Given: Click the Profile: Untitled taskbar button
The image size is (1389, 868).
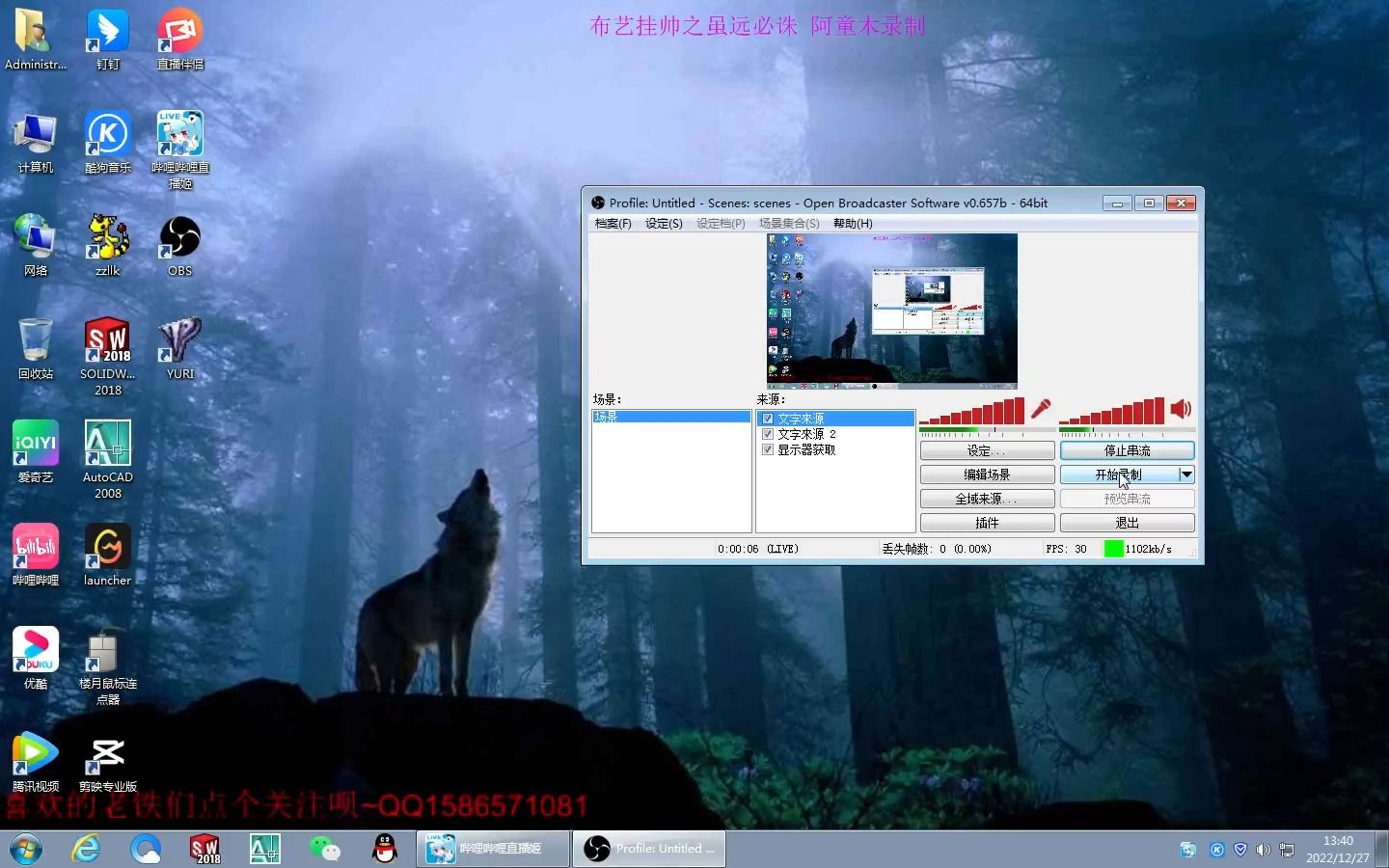Looking at the screenshot, I should [649, 849].
